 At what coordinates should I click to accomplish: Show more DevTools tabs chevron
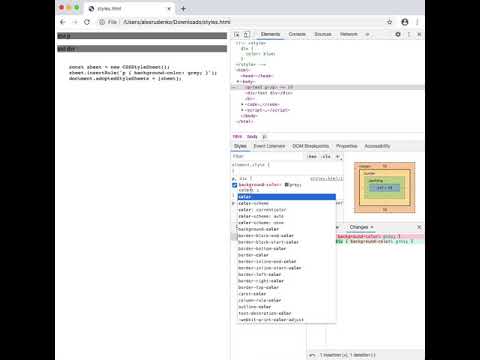(x=368, y=34)
